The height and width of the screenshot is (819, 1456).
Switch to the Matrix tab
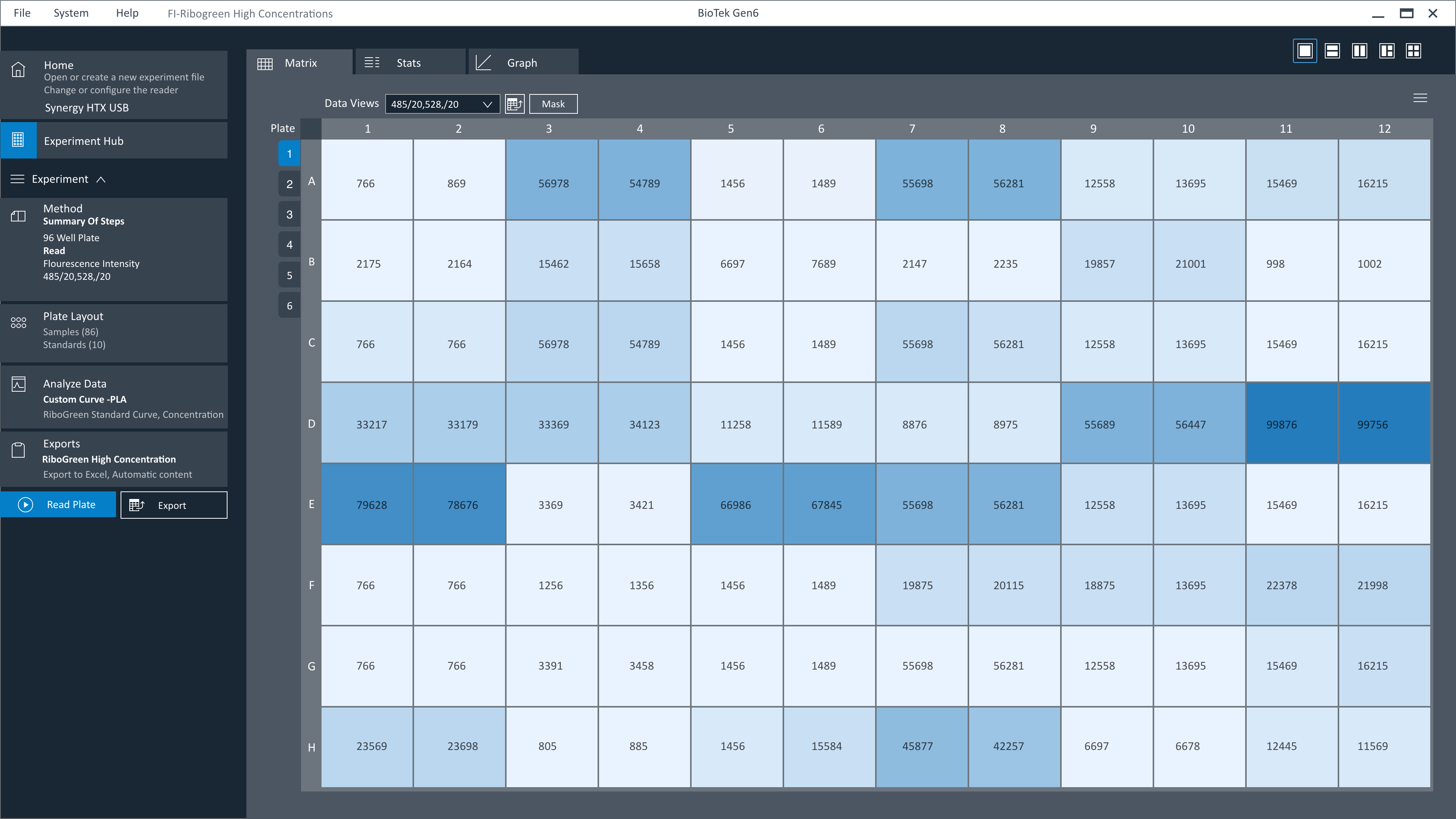300,62
